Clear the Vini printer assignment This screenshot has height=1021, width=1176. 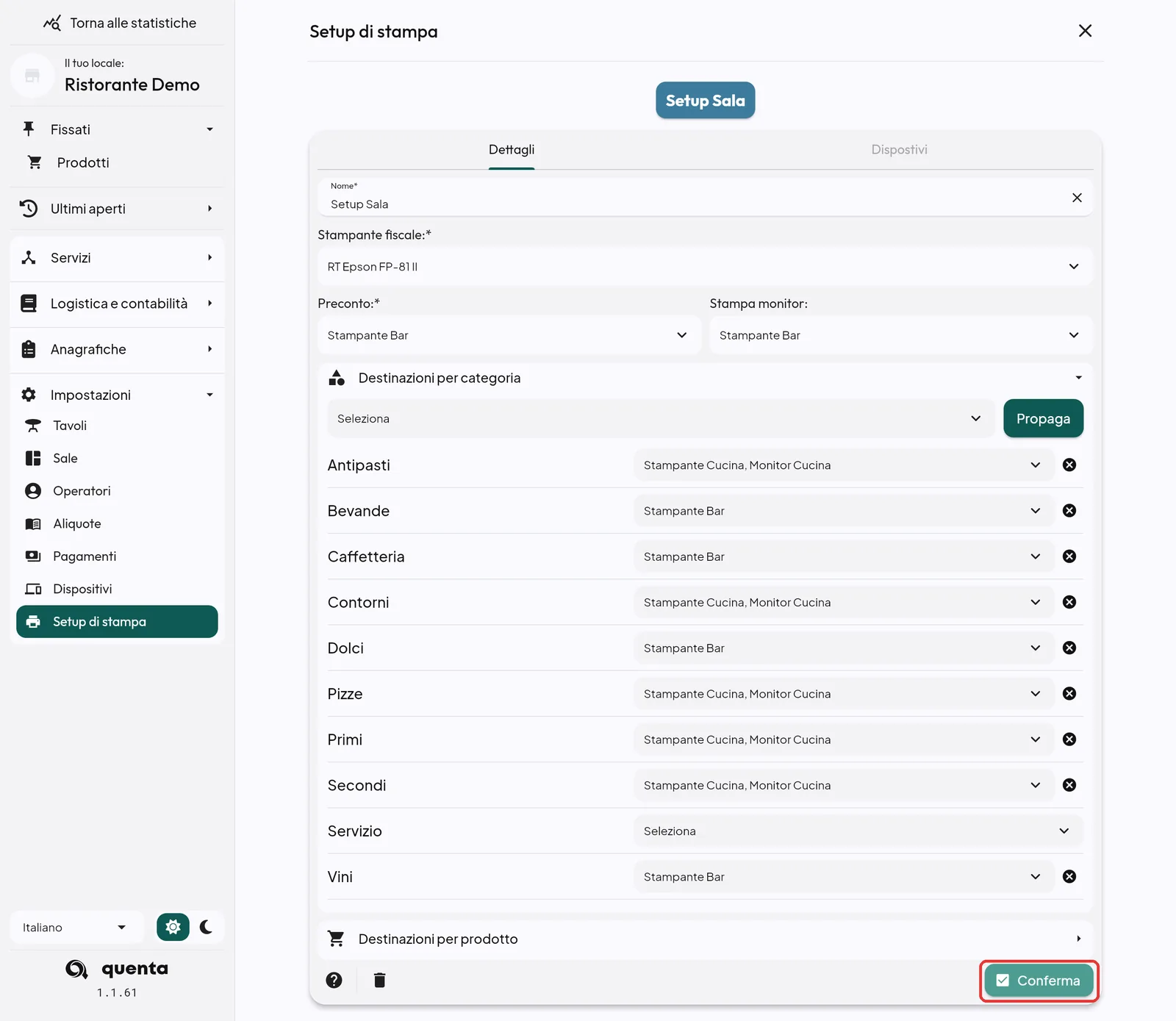1069,876
